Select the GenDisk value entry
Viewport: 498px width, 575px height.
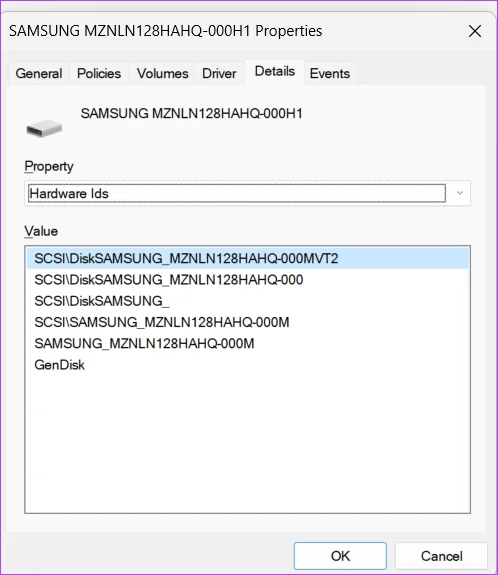(x=248, y=365)
